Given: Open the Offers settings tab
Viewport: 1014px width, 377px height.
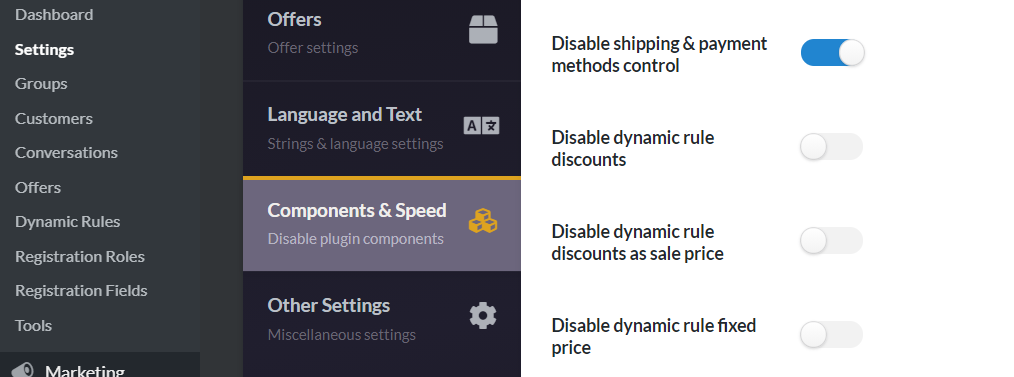Looking at the screenshot, I should pyautogui.click(x=382, y=39).
